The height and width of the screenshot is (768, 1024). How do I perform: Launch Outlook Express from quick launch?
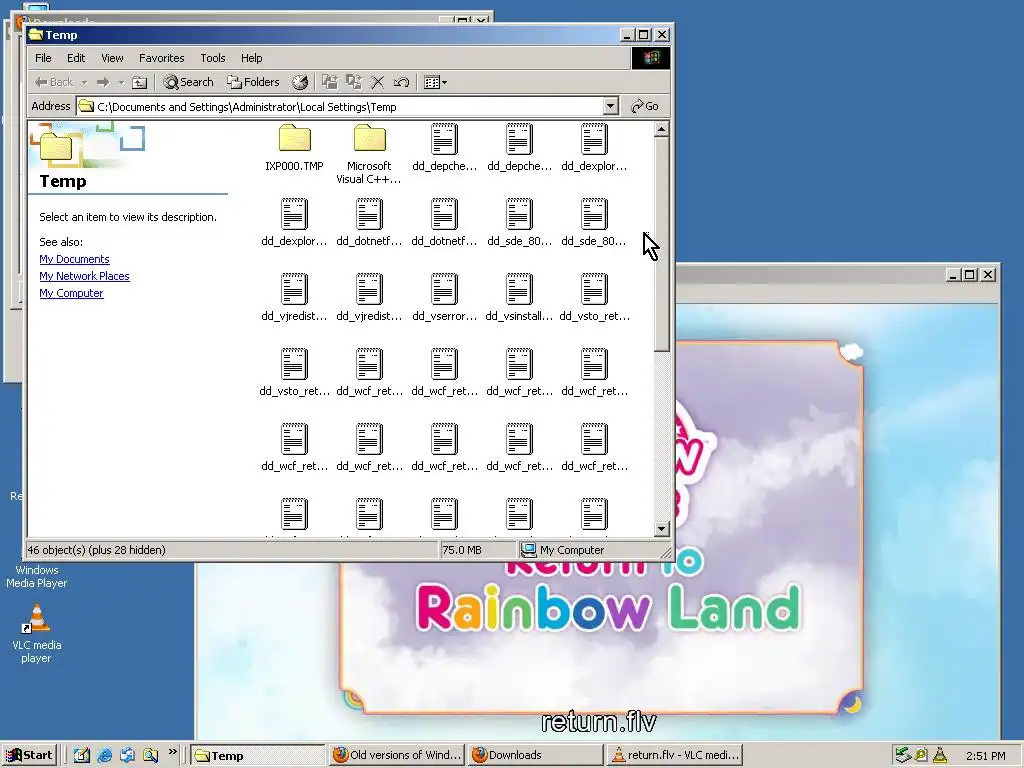point(127,756)
